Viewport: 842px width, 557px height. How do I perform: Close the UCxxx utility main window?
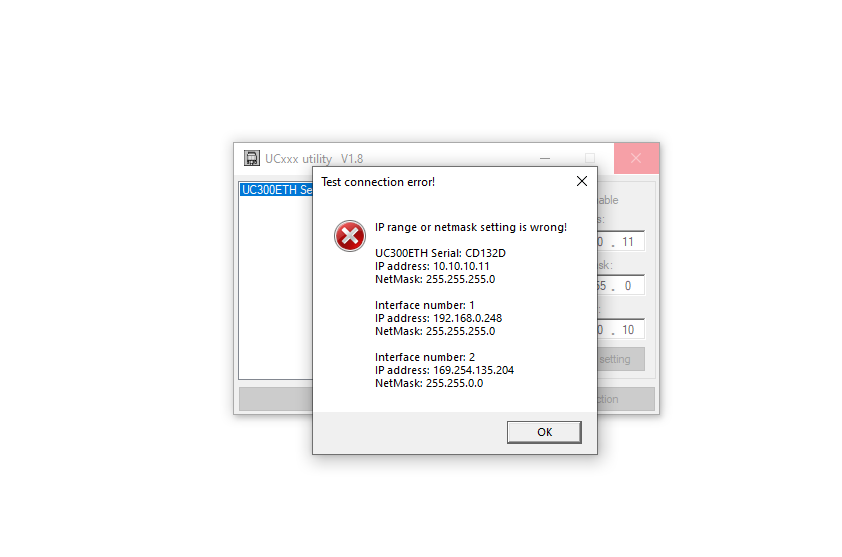coord(636,158)
